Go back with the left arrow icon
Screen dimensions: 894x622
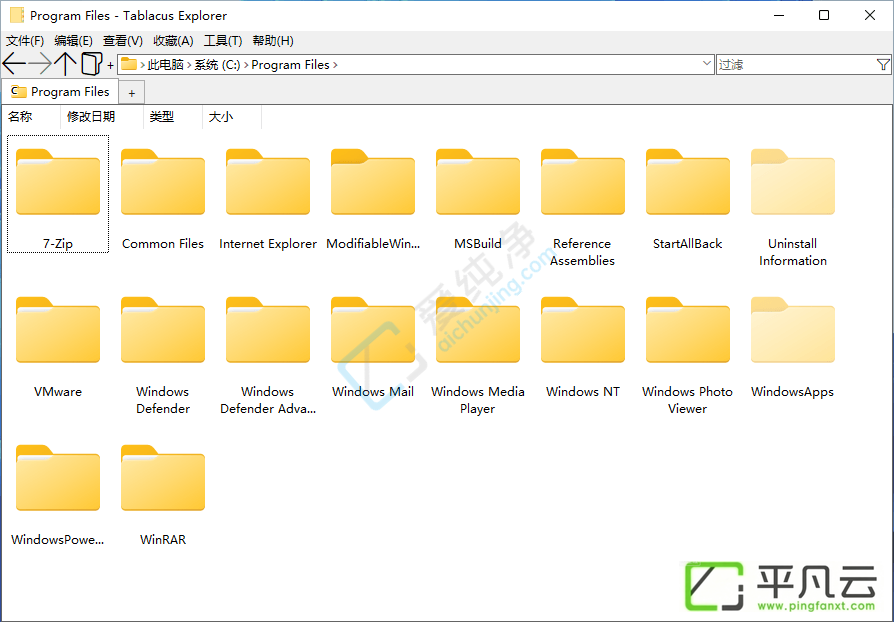point(14,64)
